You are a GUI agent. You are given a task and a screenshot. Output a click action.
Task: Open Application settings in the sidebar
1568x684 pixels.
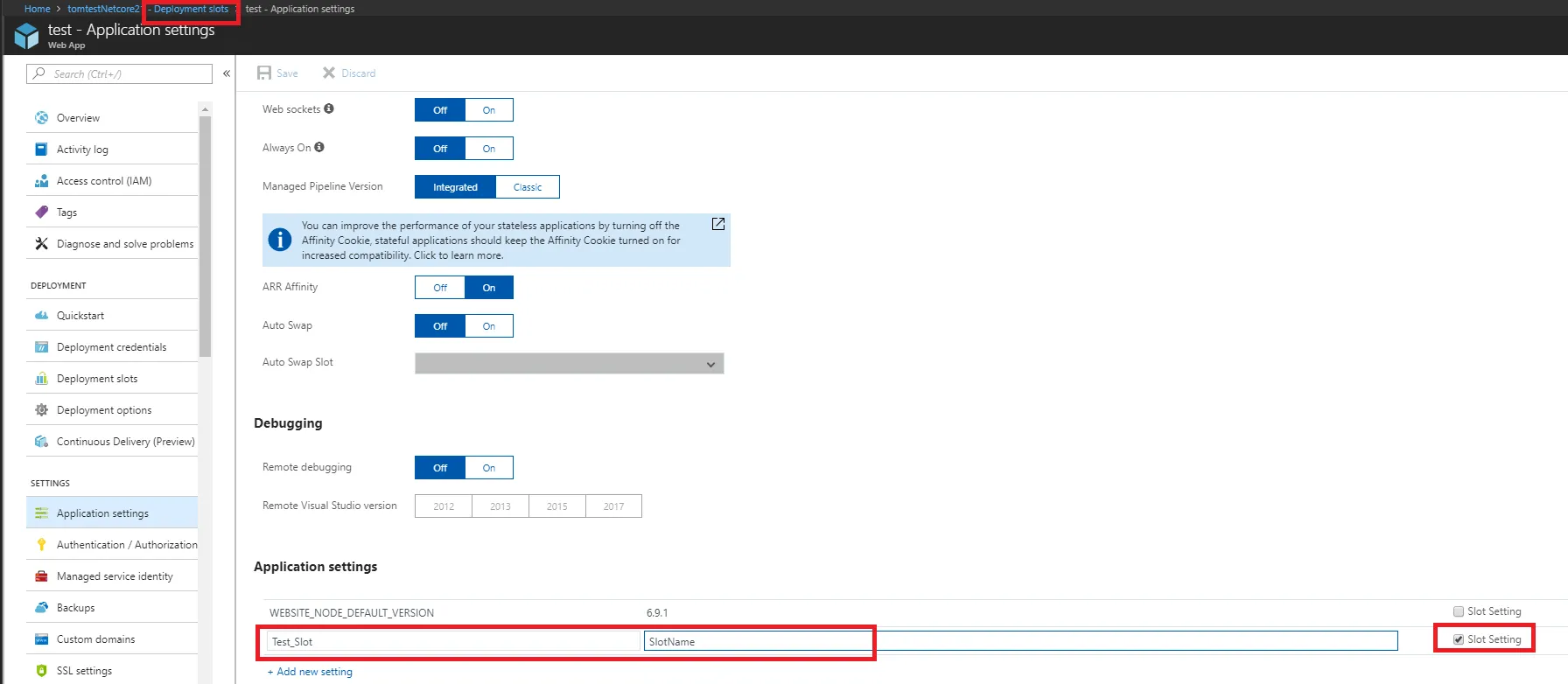point(112,513)
